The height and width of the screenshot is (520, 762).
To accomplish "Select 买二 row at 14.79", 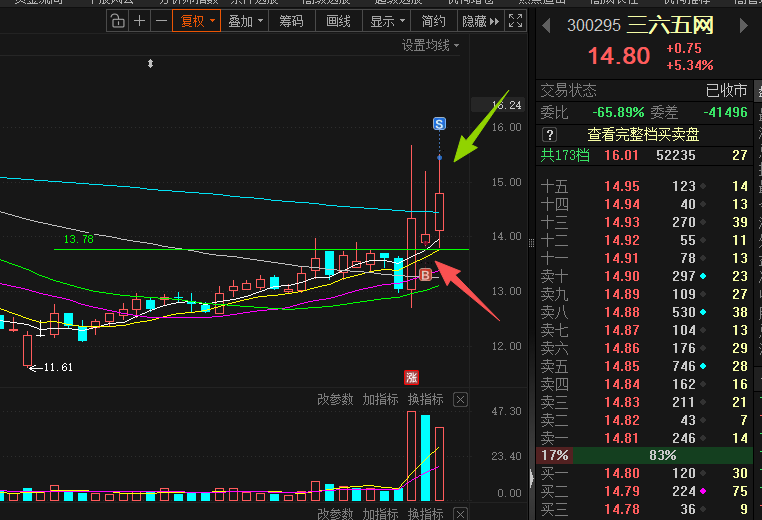I will pos(644,491).
